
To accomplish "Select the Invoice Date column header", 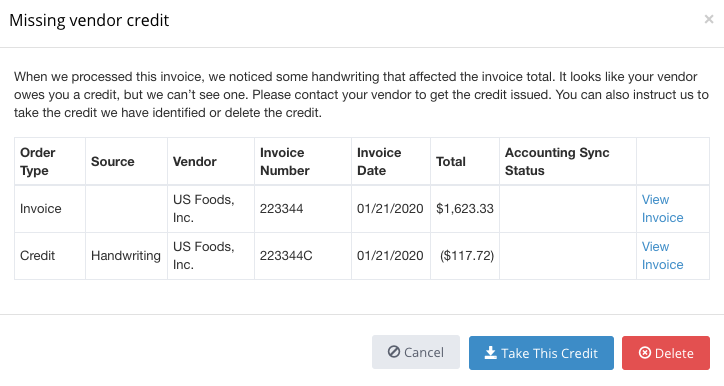I will (391, 162).
